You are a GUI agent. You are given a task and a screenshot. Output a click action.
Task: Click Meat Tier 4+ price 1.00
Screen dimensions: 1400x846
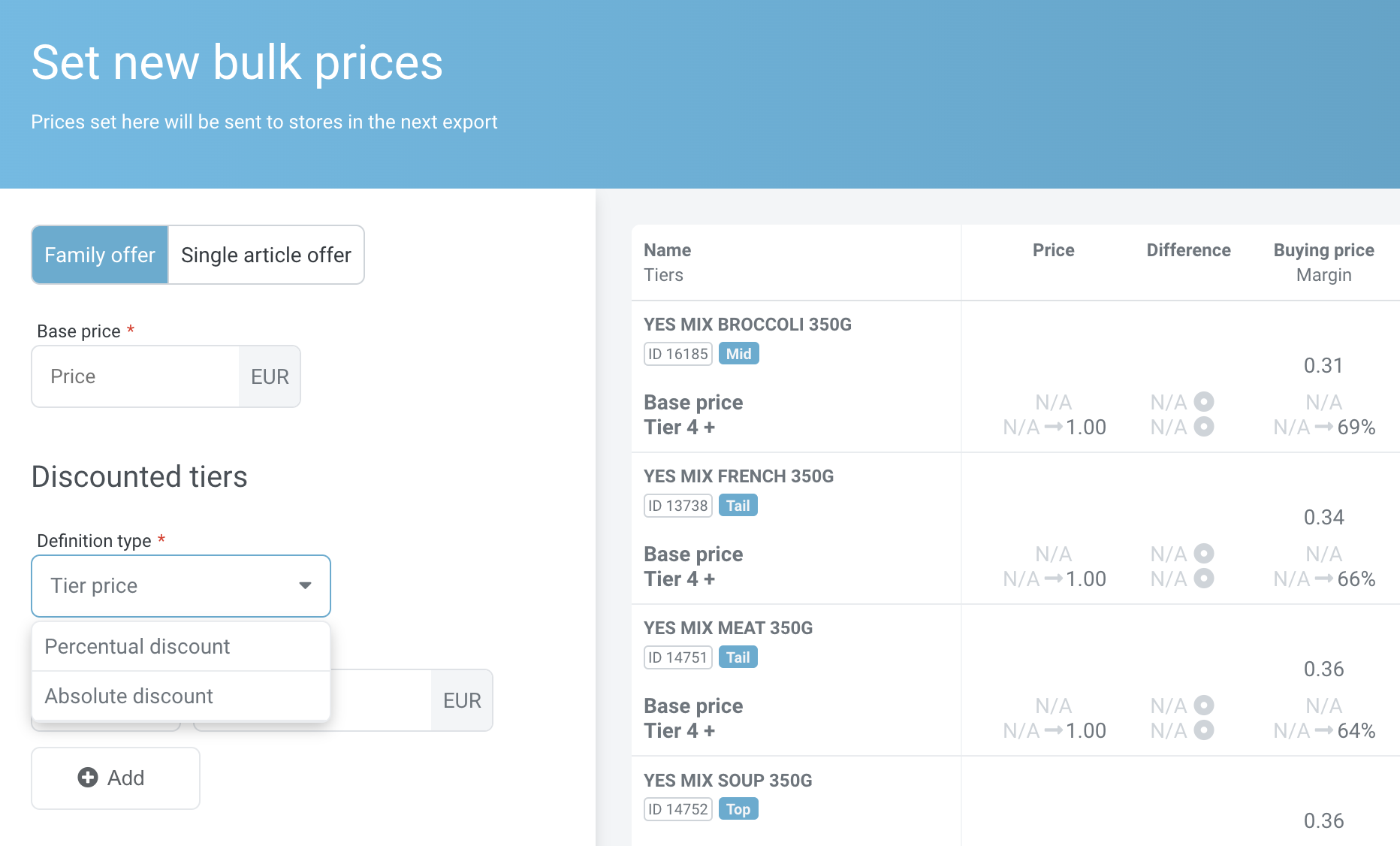(x=1086, y=731)
